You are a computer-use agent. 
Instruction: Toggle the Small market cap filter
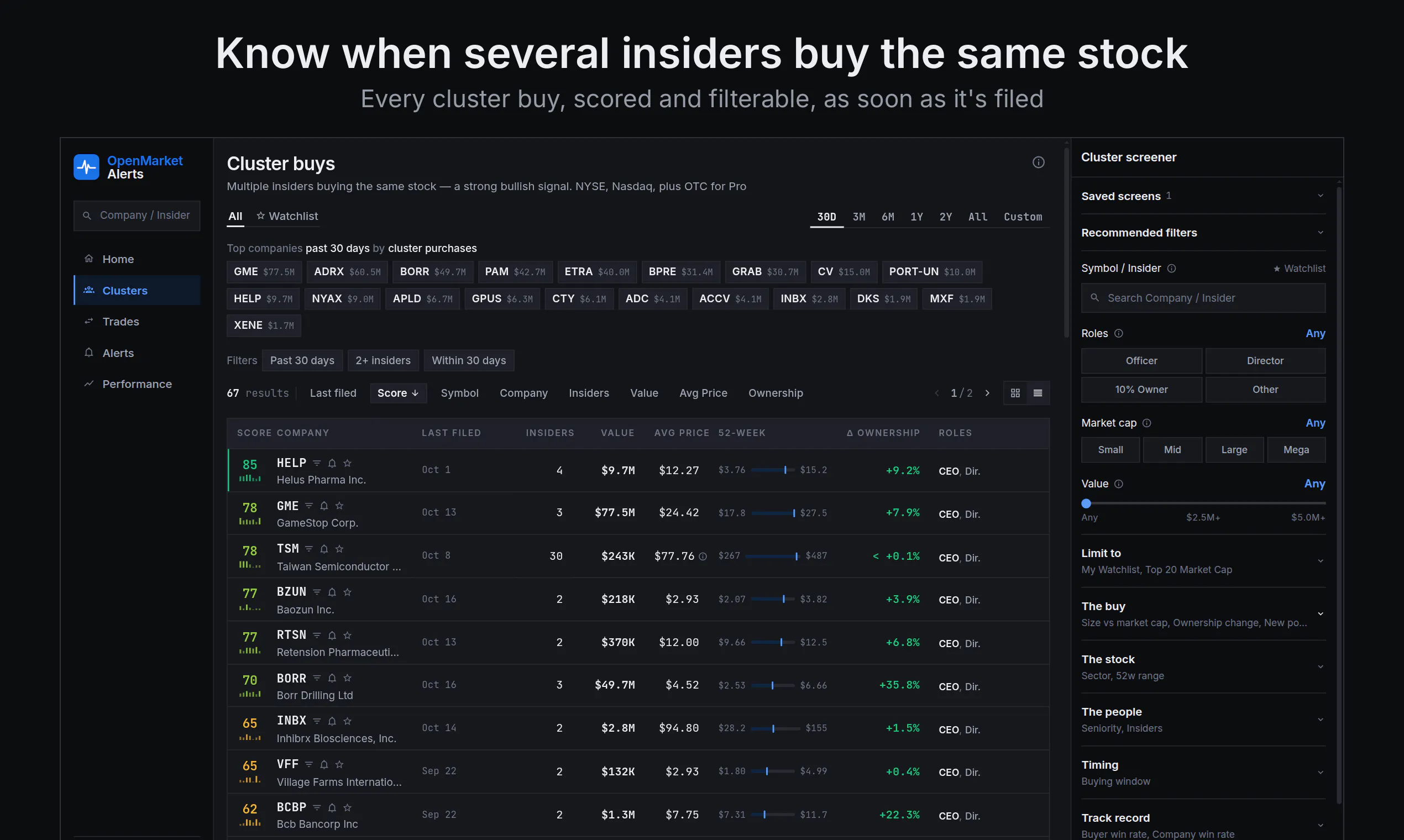(x=1110, y=450)
